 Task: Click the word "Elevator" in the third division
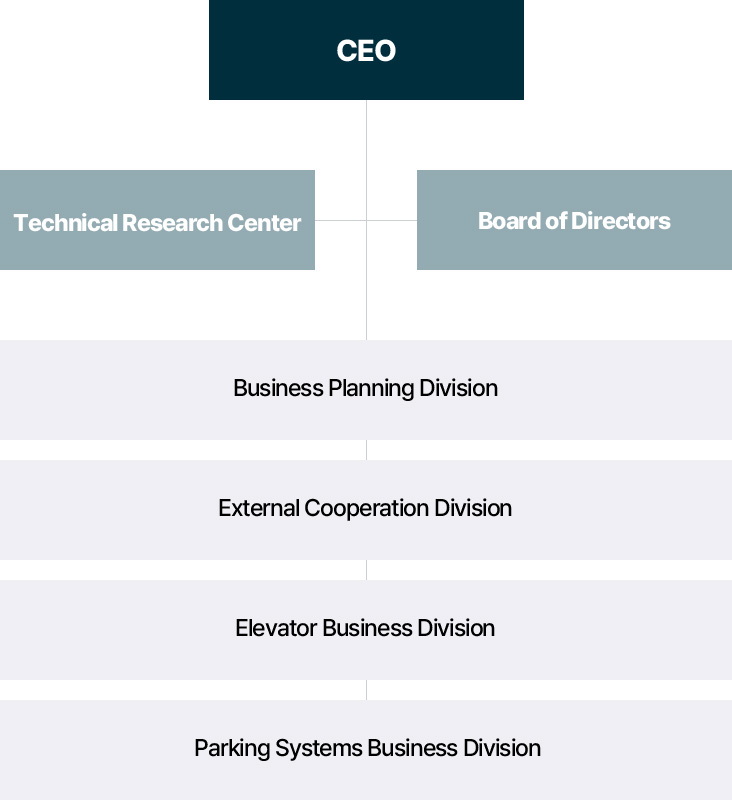[276, 628]
